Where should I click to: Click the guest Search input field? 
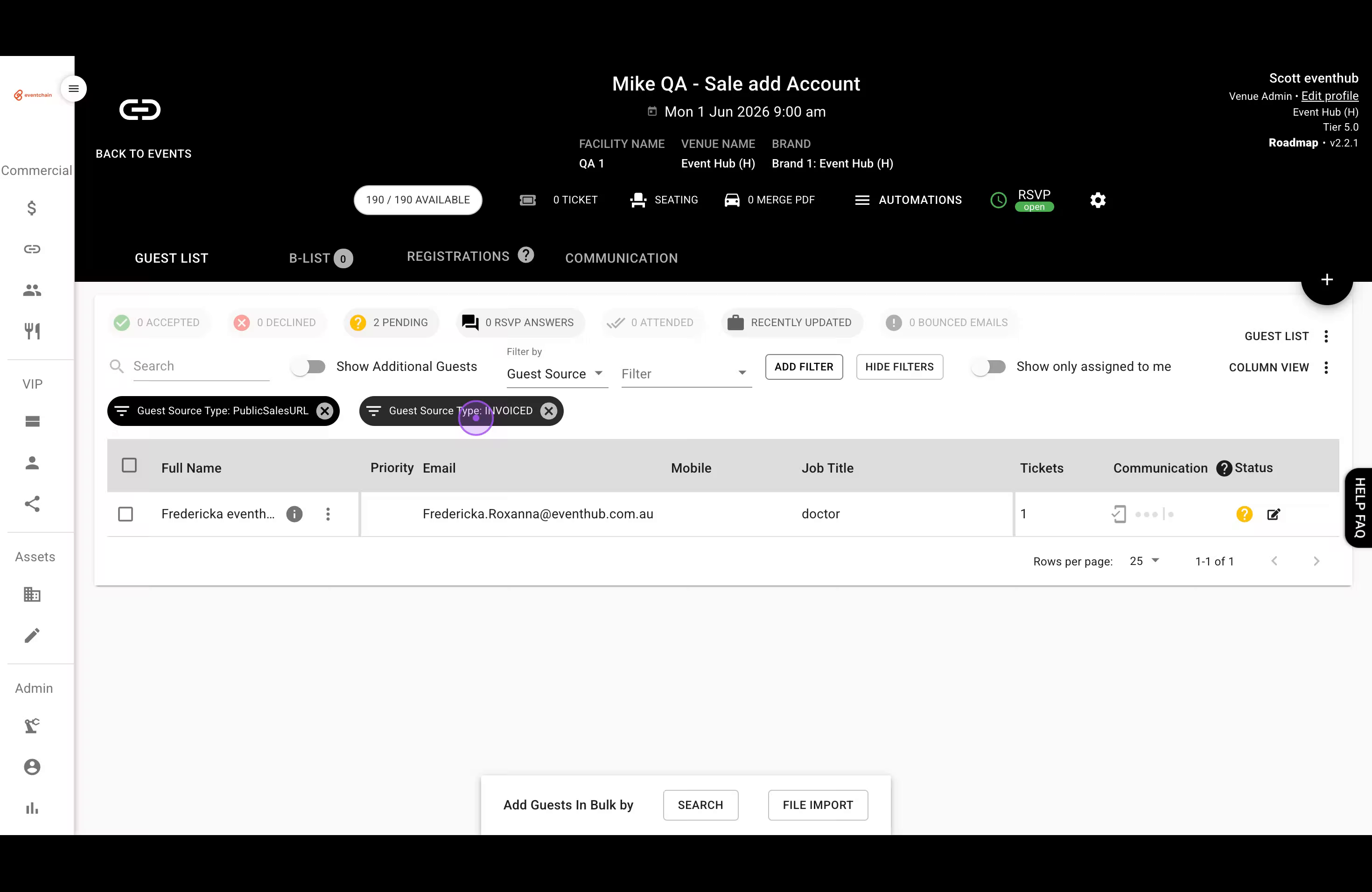tap(201, 367)
